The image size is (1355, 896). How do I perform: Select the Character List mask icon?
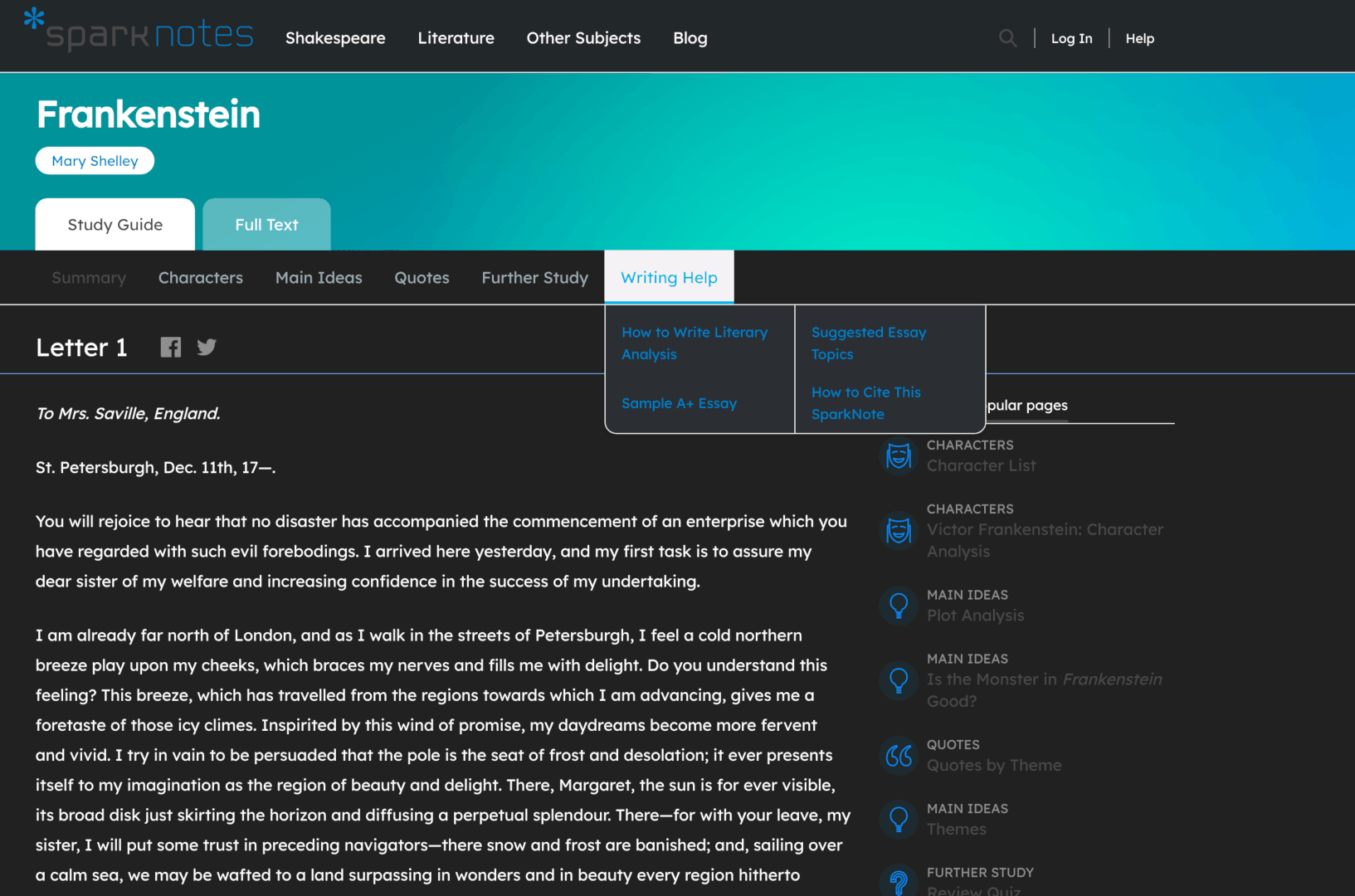898,455
